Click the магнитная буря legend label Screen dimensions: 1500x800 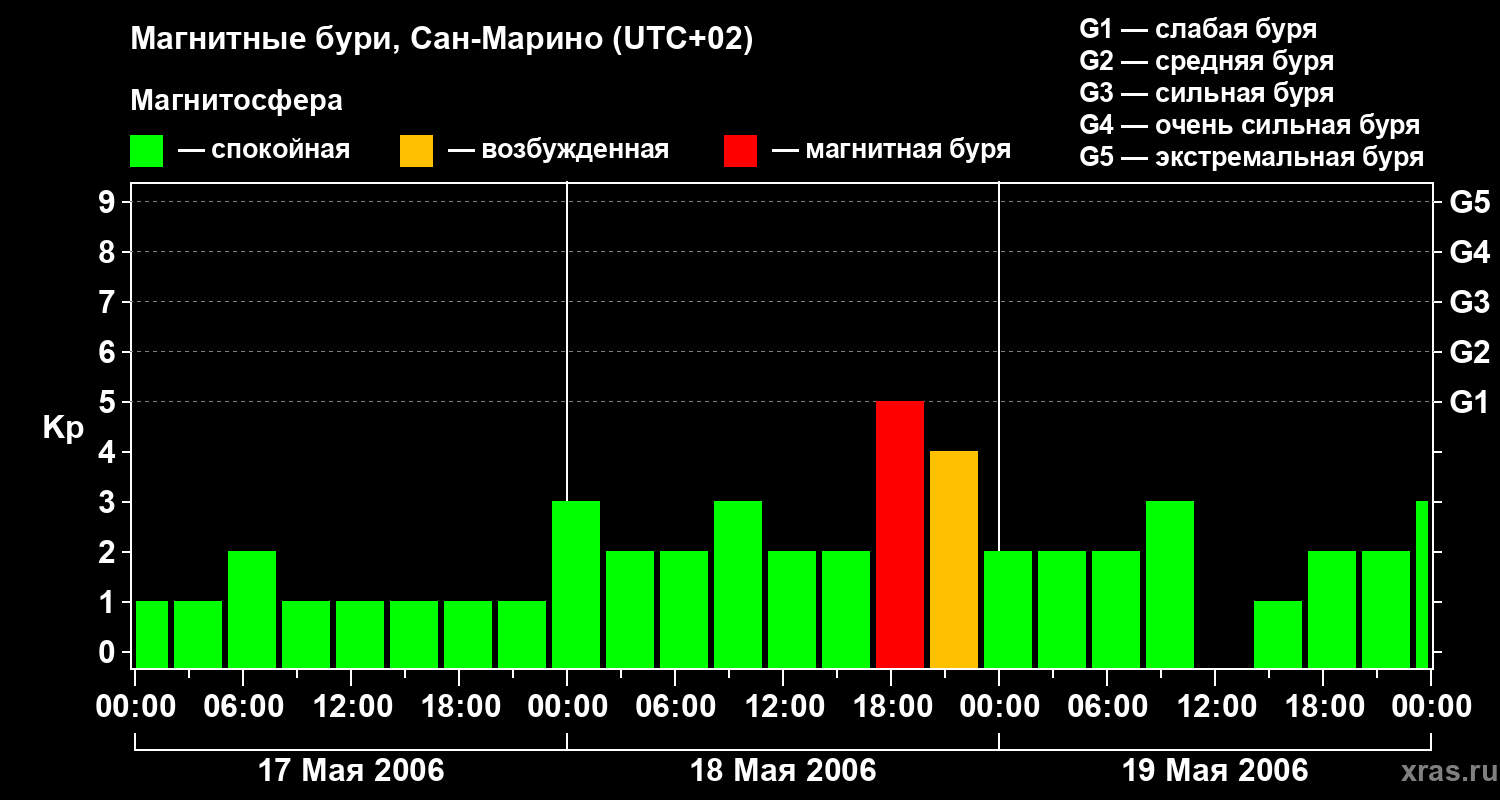[x=908, y=151]
